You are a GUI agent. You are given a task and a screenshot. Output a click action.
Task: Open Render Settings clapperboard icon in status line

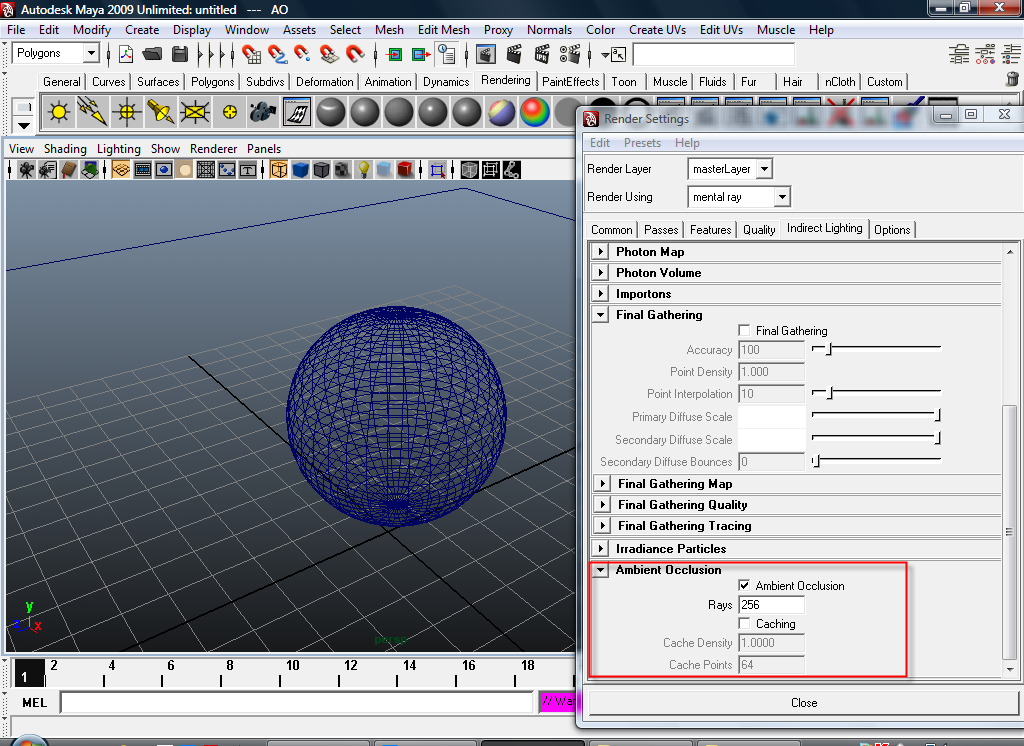pyautogui.click(x=569, y=54)
